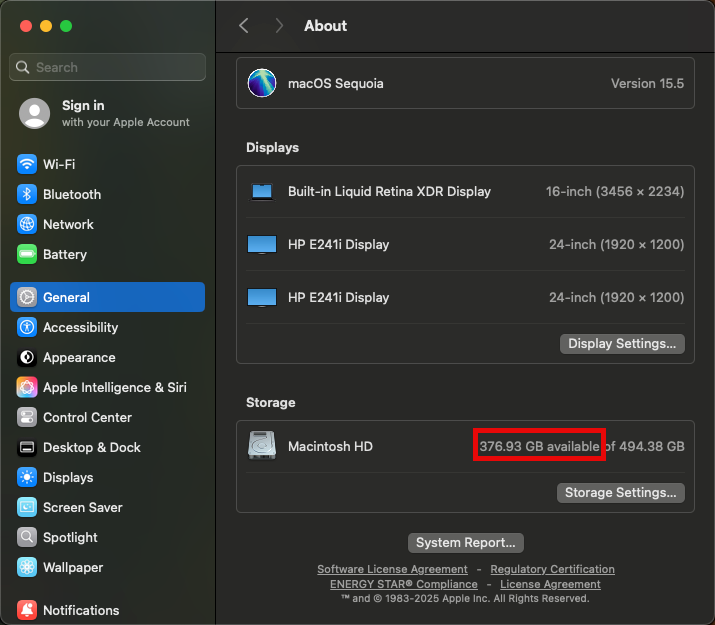The width and height of the screenshot is (715, 625).
Task: Click the Bluetooth sidebar icon
Action: point(27,194)
